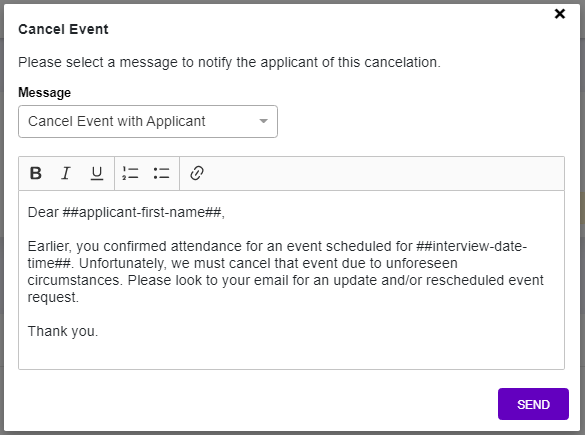Click the dropdown arrow beside Cancel Event with Applicant
This screenshot has width=585, height=435.
(x=263, y=121)
